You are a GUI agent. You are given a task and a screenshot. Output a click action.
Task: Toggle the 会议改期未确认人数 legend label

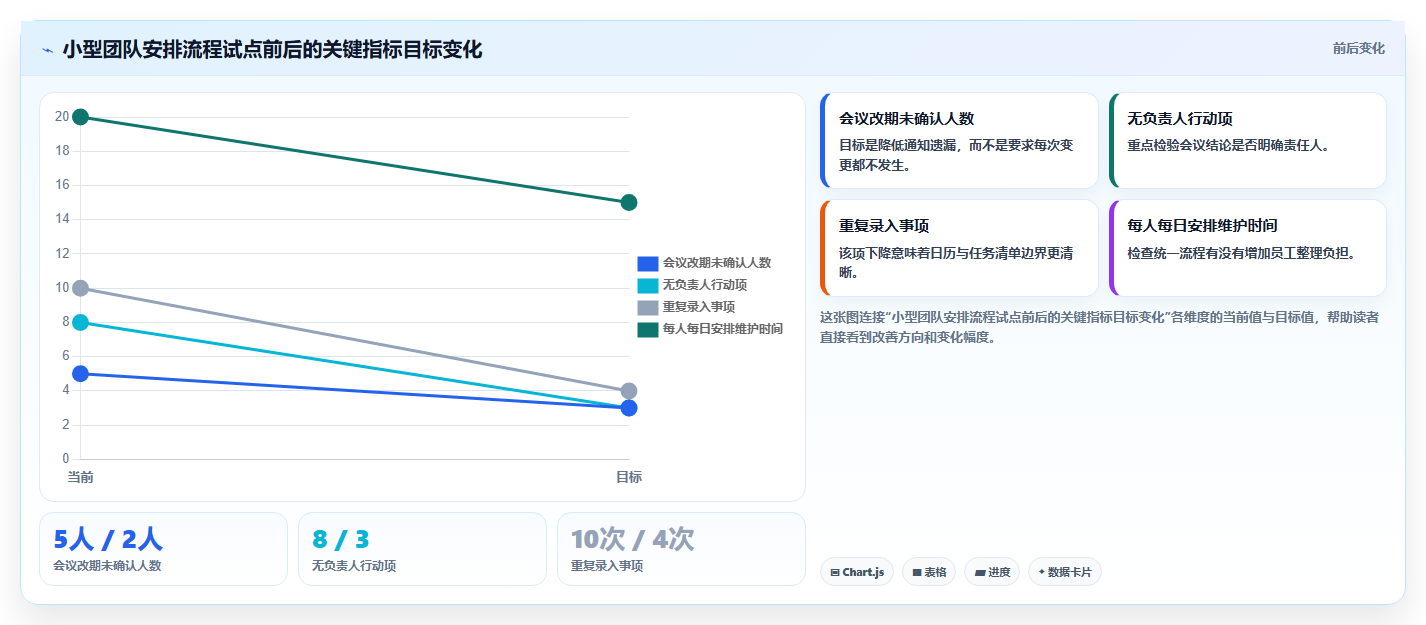pos(717,263)
